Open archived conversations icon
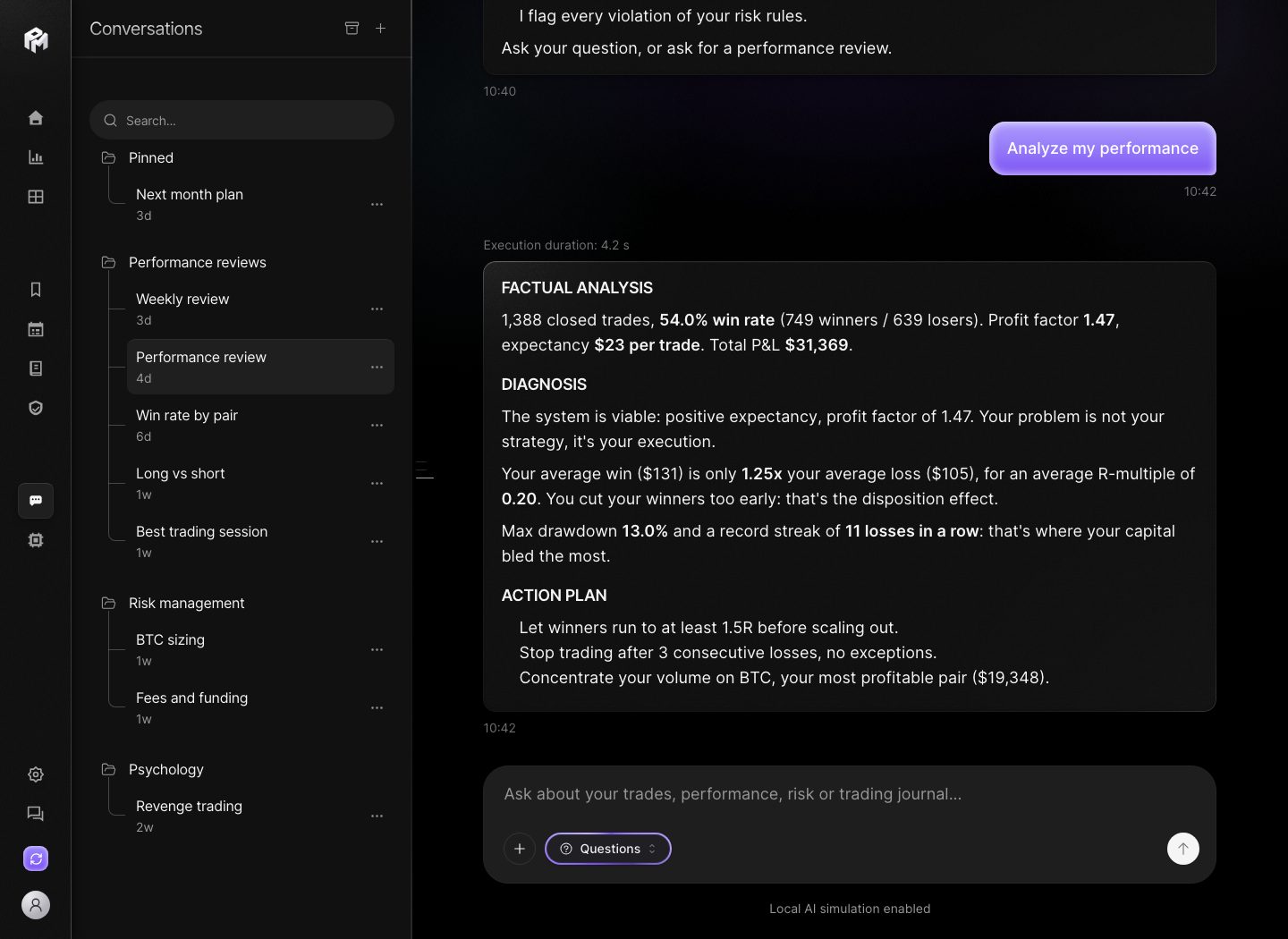Screen dimensions: 1288x939 (x=352, y=29)
